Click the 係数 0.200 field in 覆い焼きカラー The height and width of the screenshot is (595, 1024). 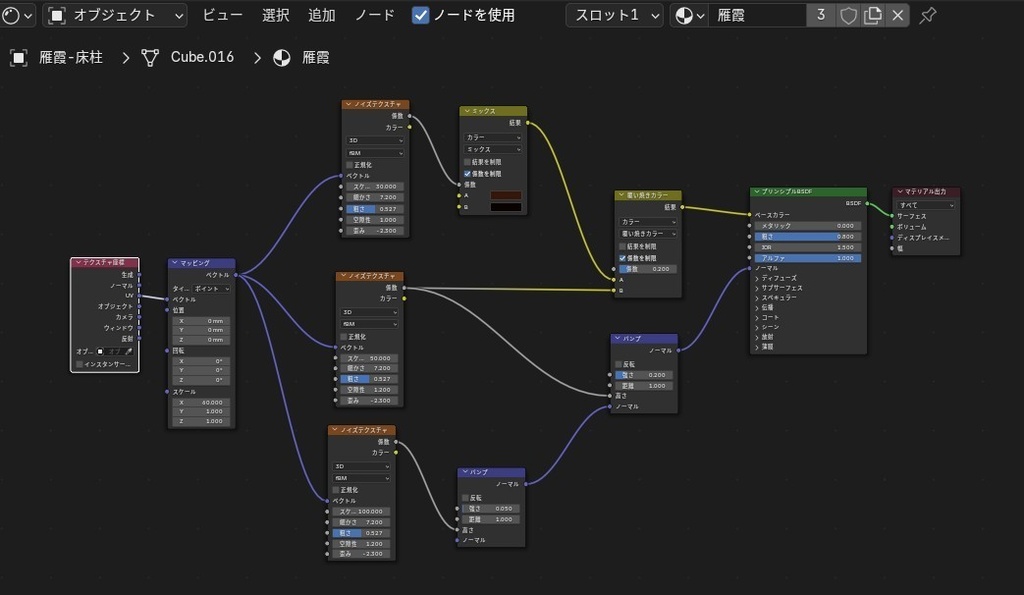click(x=648, y=269)
